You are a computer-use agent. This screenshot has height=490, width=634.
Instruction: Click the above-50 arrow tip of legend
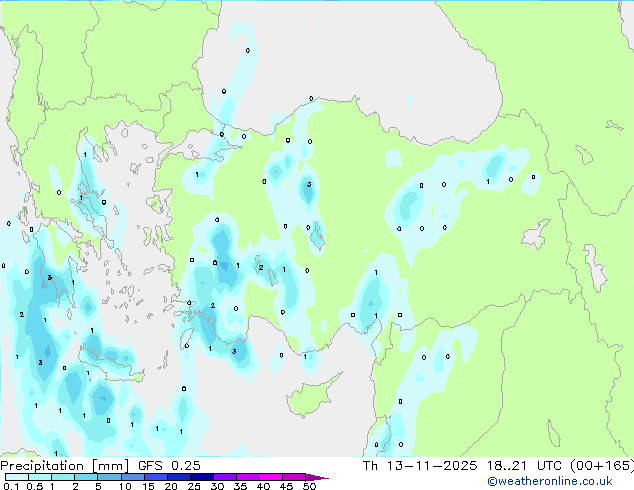317,477
